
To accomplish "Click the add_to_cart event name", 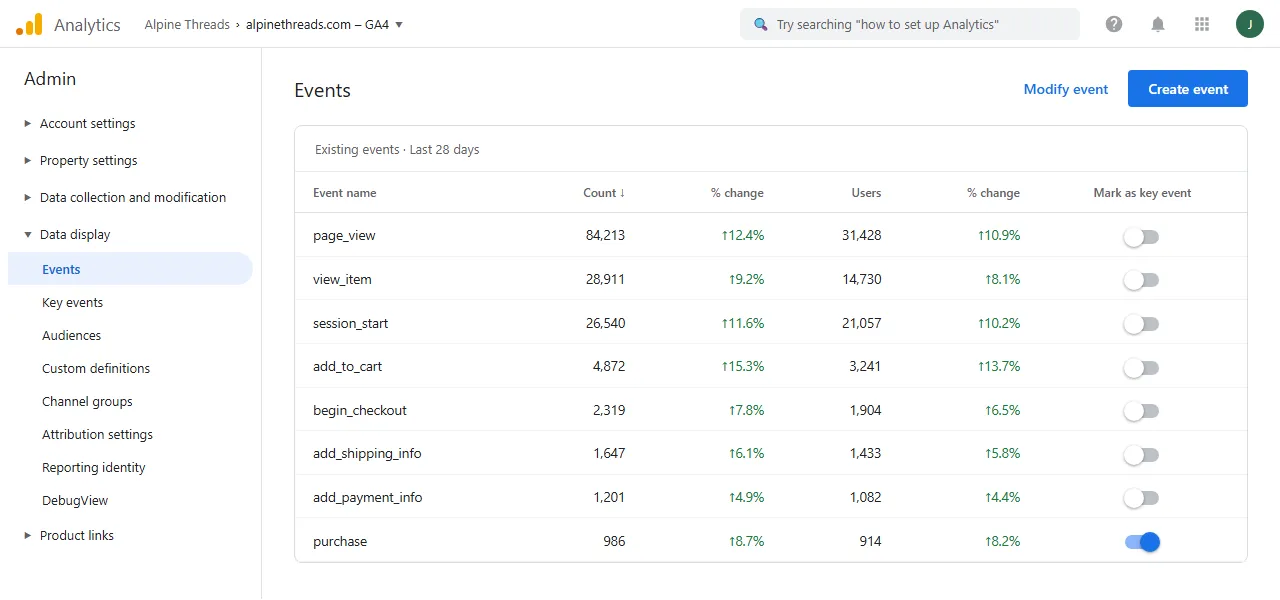I will (x=347, y=366).
